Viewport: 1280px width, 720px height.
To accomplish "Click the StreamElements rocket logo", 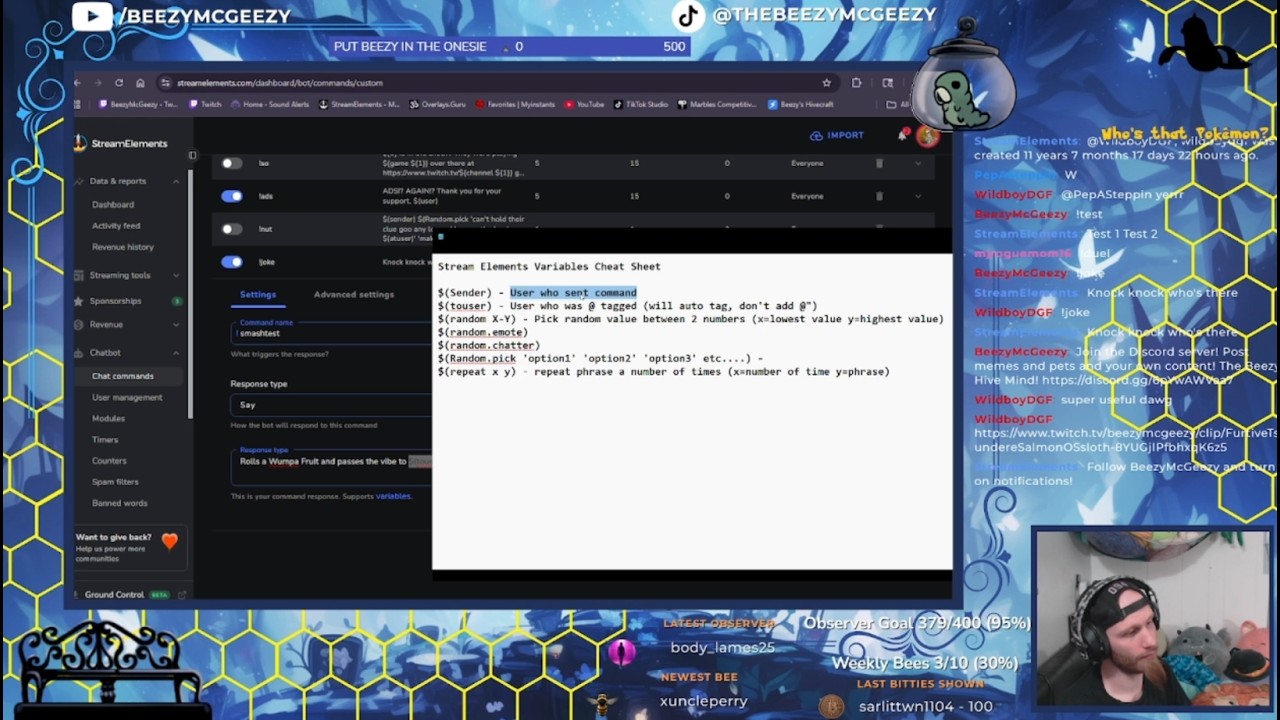I will [80, 143].
